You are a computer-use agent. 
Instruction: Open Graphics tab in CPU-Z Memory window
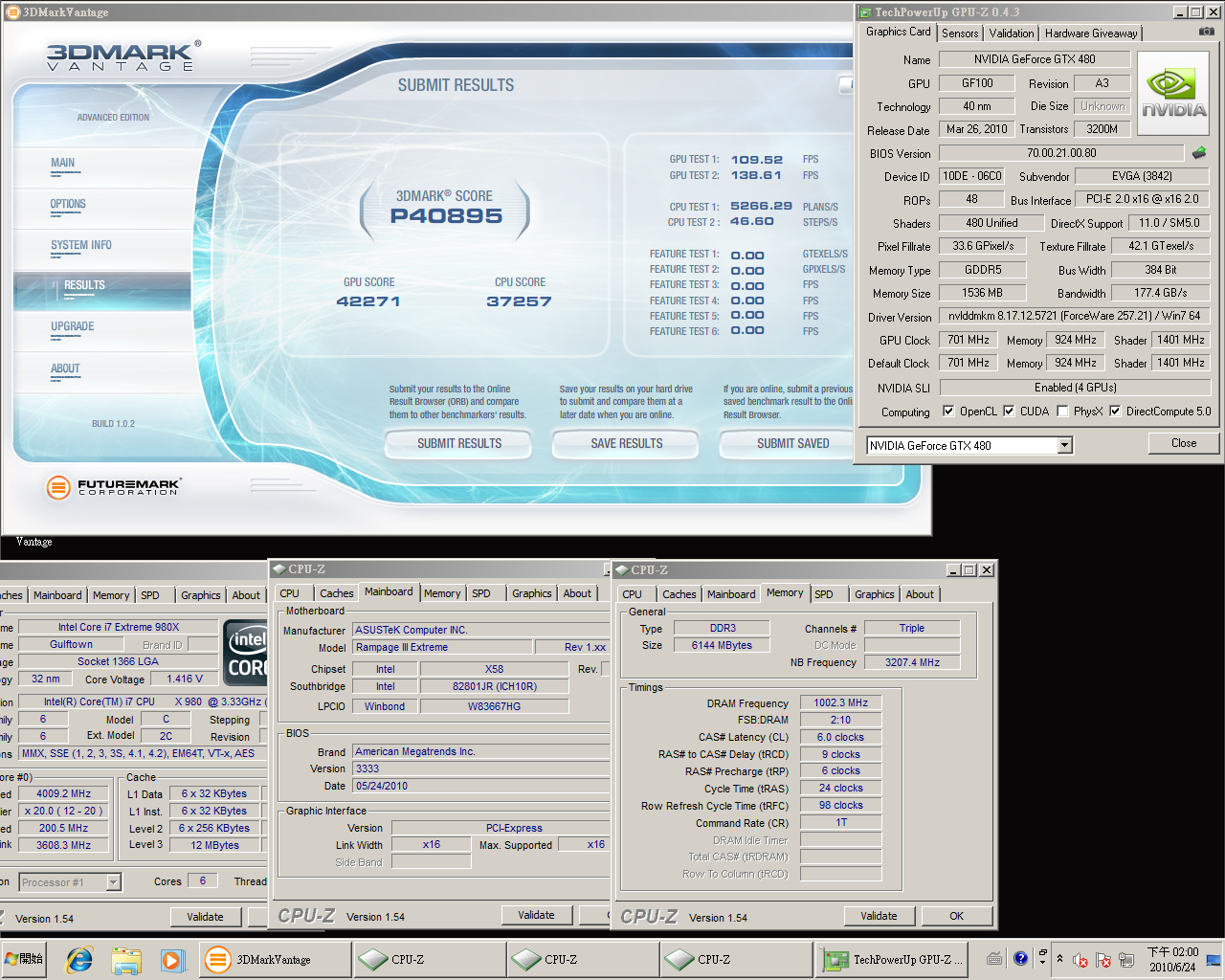point(875,594)
